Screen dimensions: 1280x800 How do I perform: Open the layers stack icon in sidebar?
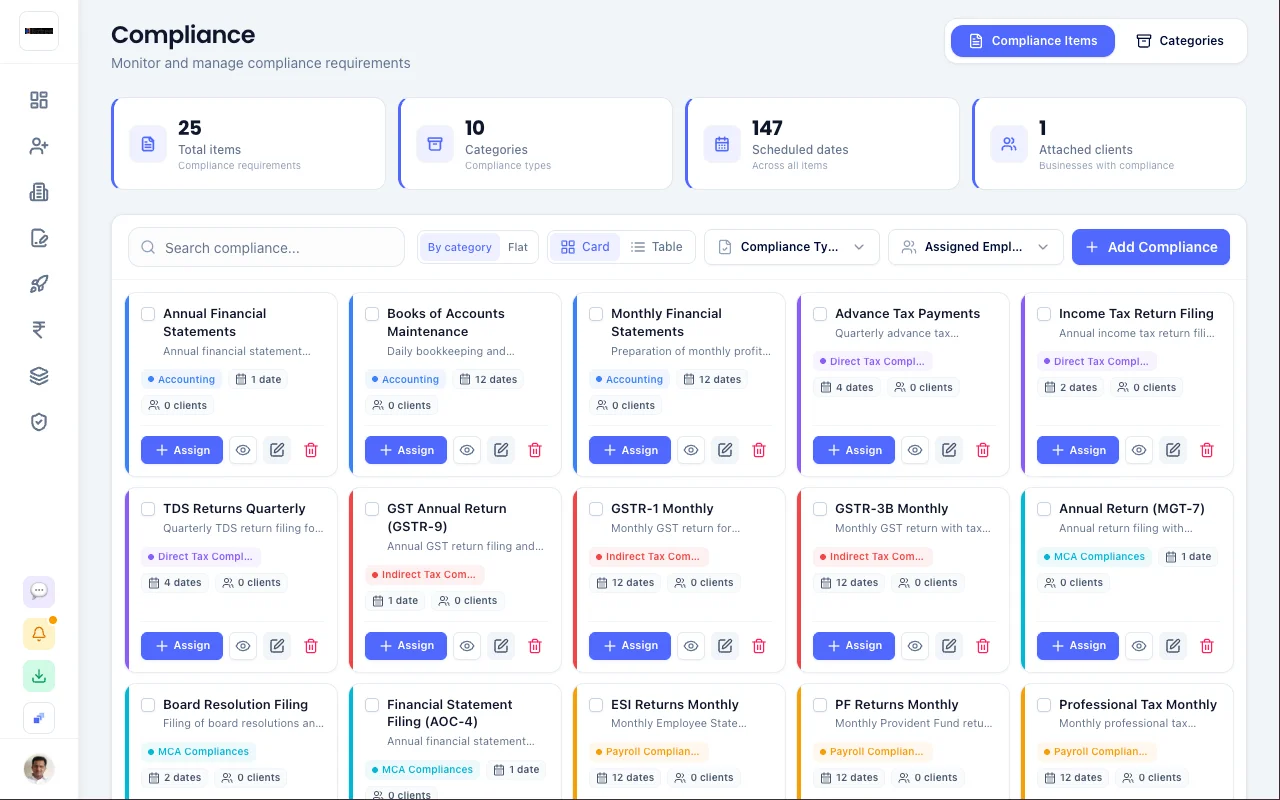[39, 376]
